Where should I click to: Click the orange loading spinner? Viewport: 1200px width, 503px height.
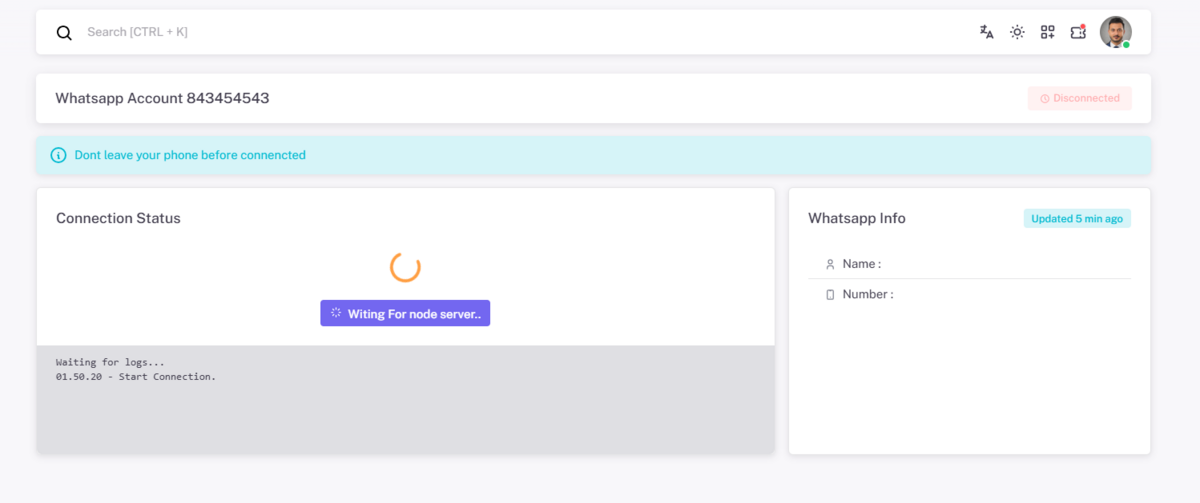click(x=405, y=267)
